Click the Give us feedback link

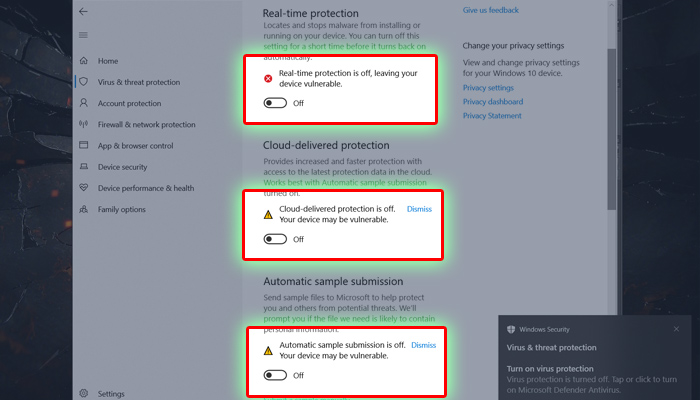[x=491, y=10]
